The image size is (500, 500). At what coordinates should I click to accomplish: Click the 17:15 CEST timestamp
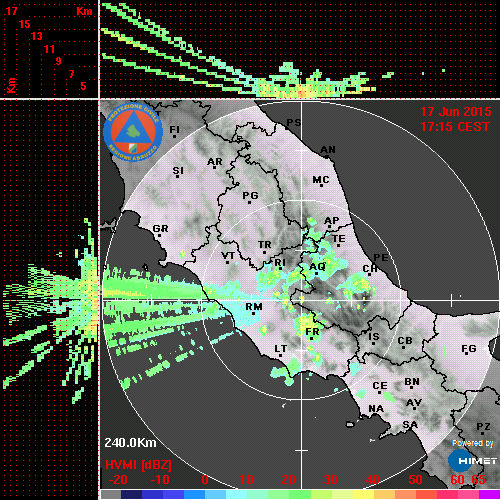point(455,127)
